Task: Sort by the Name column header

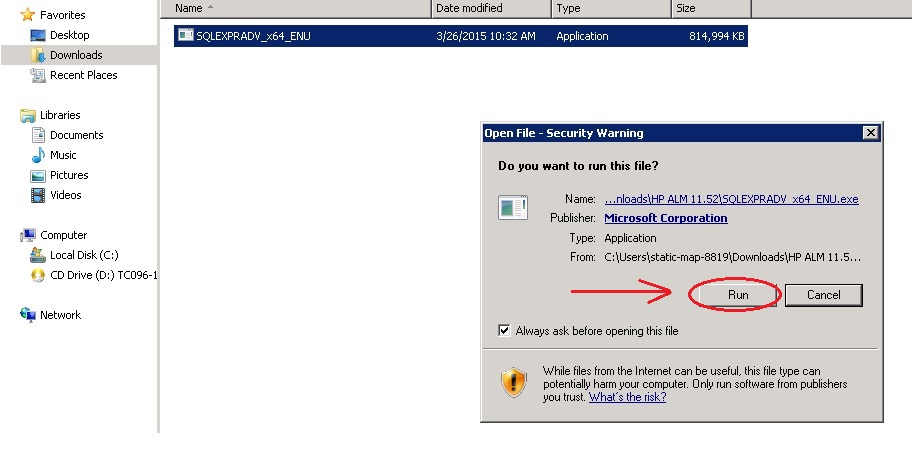Action: [295, 8]
